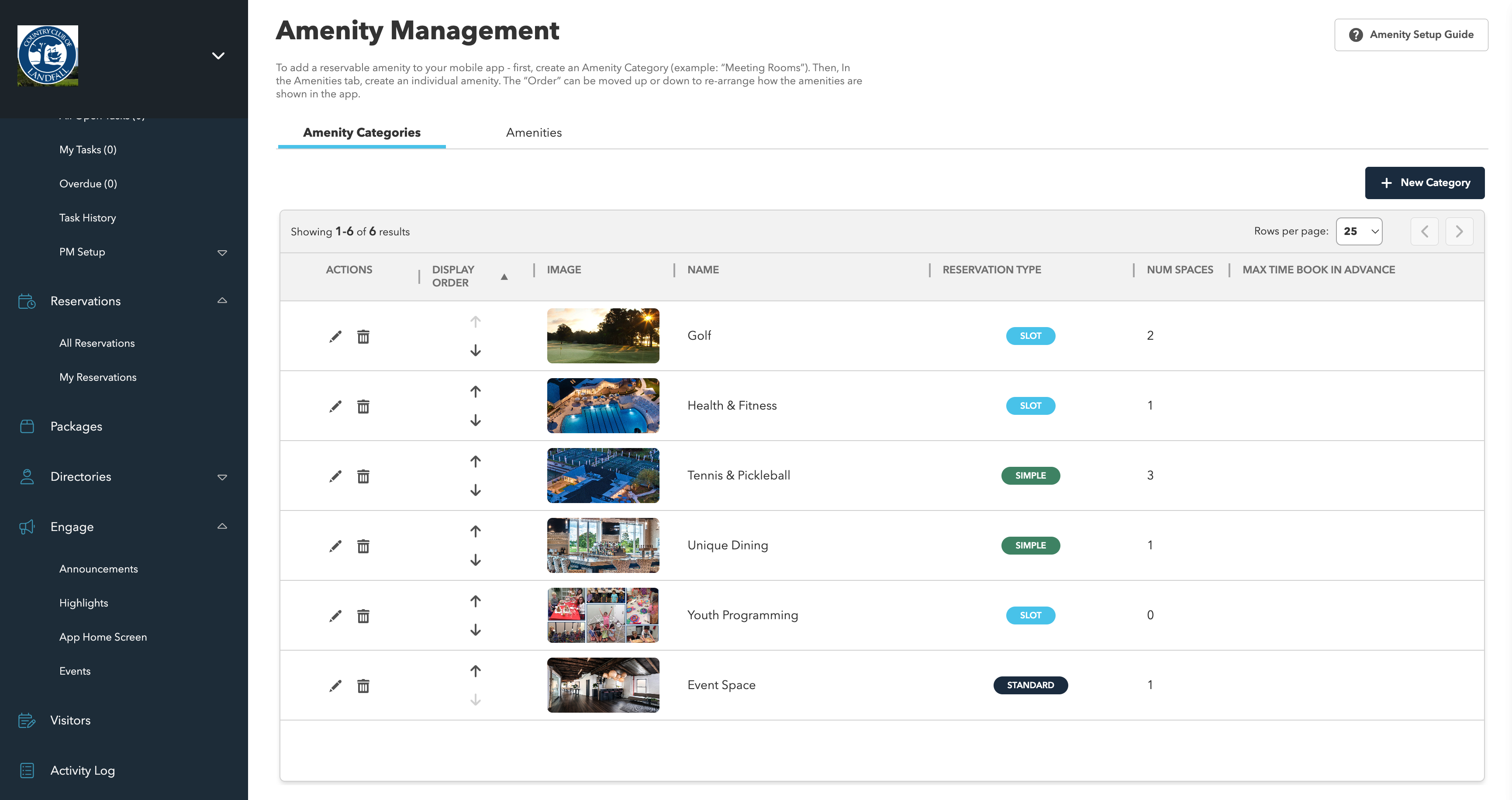
Task: Collapse the Reservations sidebar section
Action: tap(222, 300)
